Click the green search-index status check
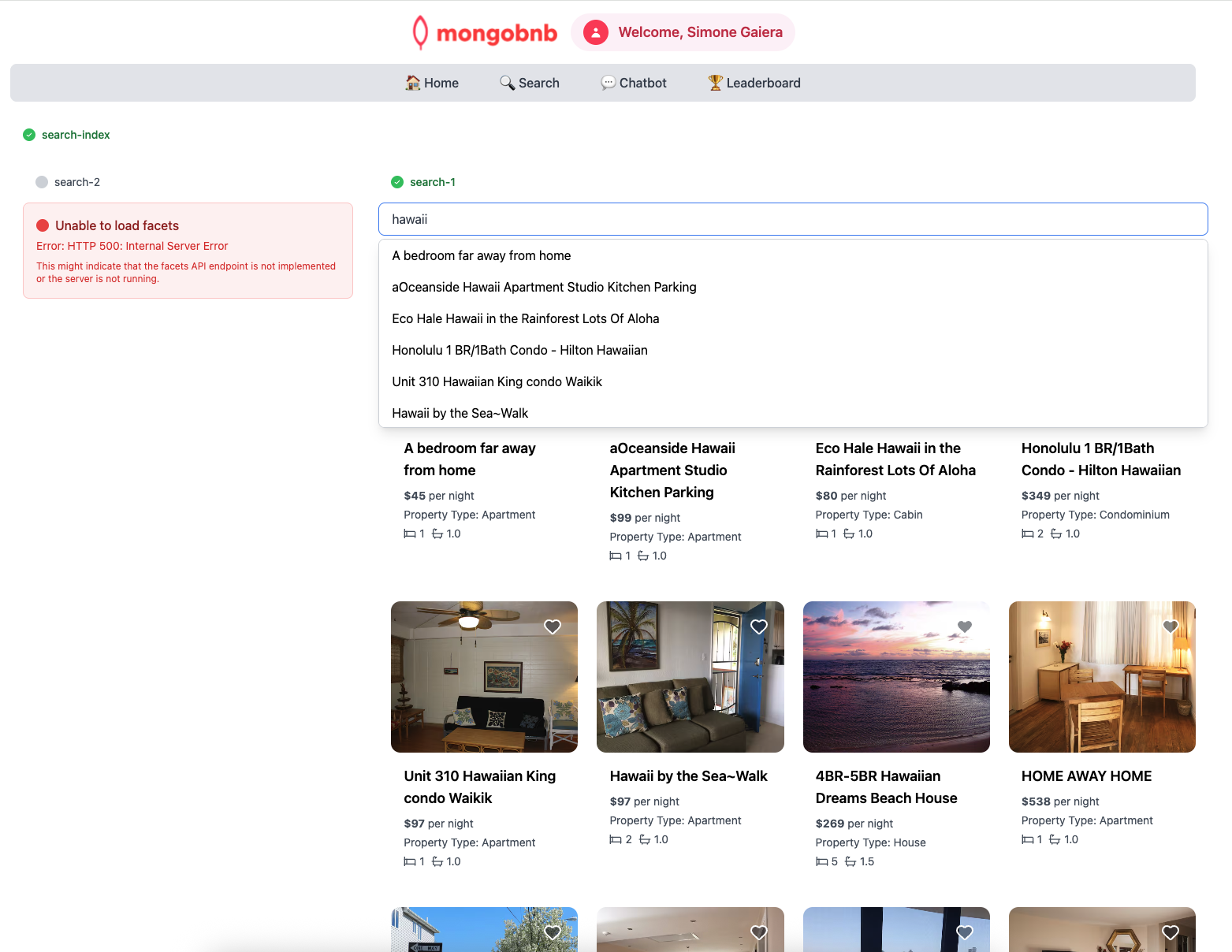The height and width of the screenshot is (952, 1232). tap(29, 135)
